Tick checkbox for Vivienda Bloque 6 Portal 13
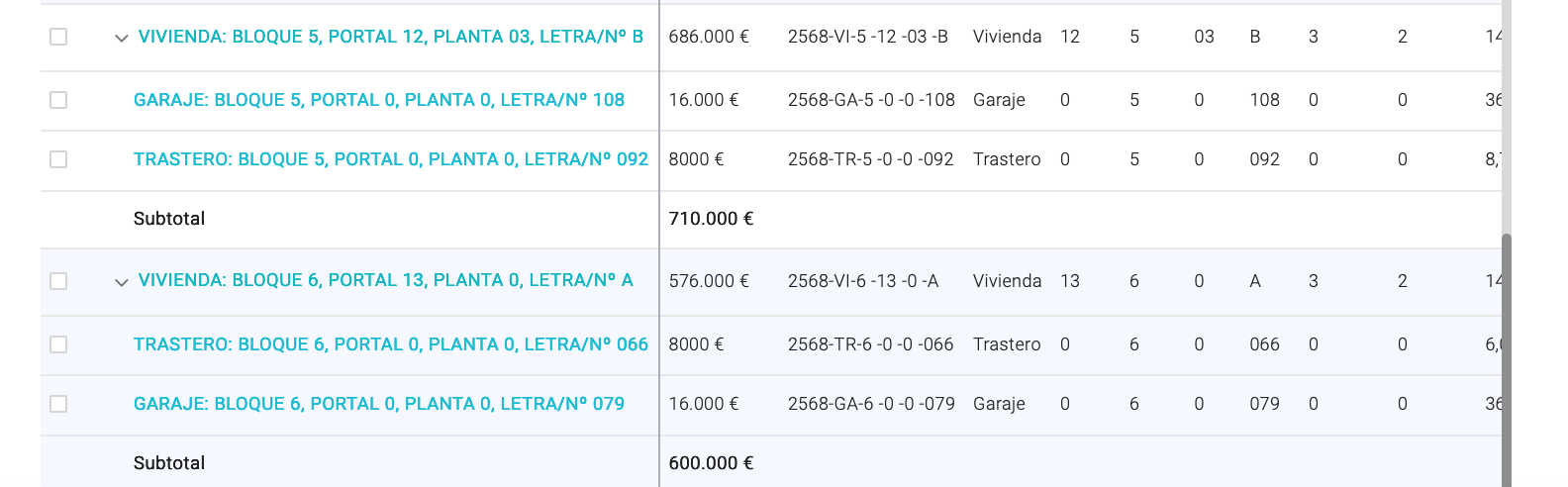1568x487 pixels. point(58,281)
